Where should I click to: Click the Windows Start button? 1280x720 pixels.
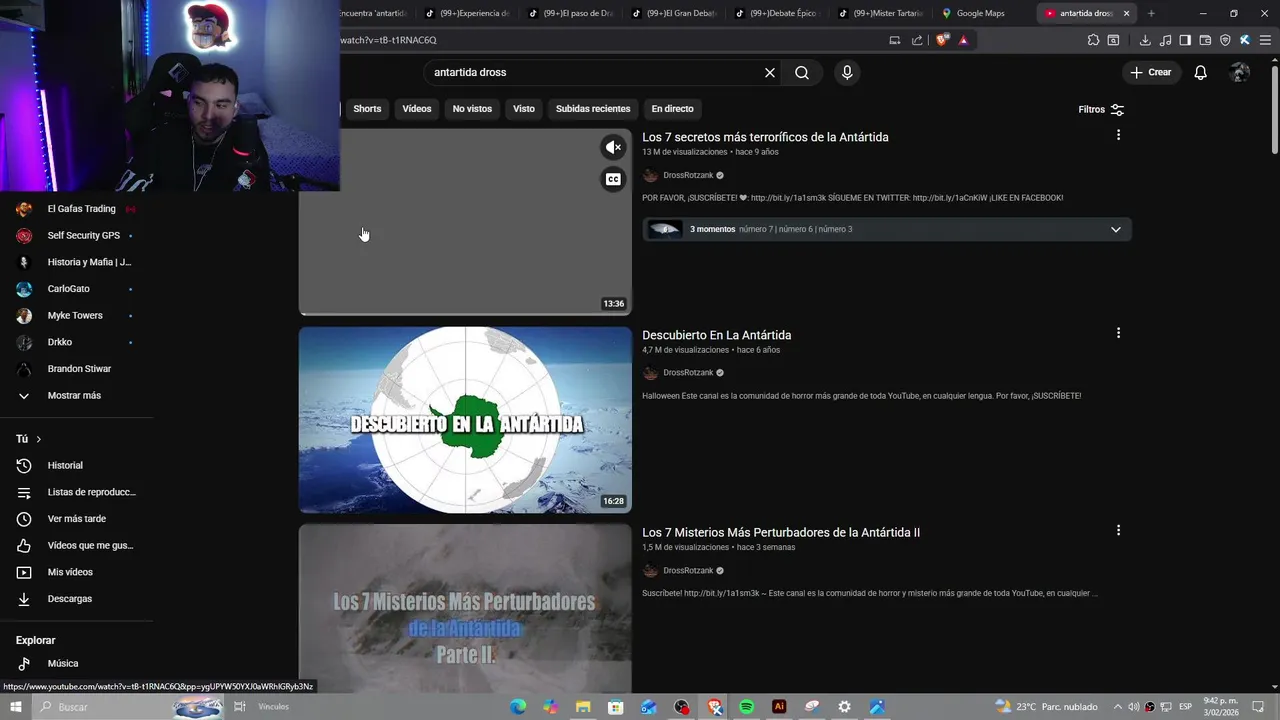[x=15, y=707]
